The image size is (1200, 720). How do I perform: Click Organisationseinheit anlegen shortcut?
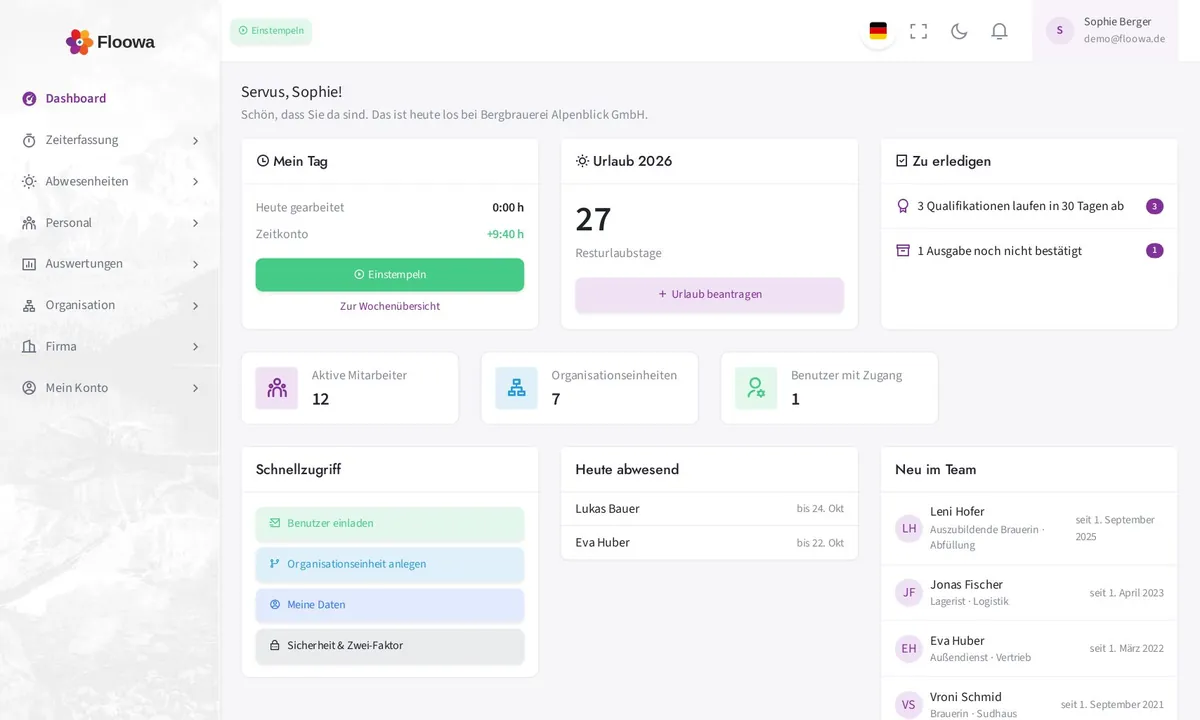point(390,564)
